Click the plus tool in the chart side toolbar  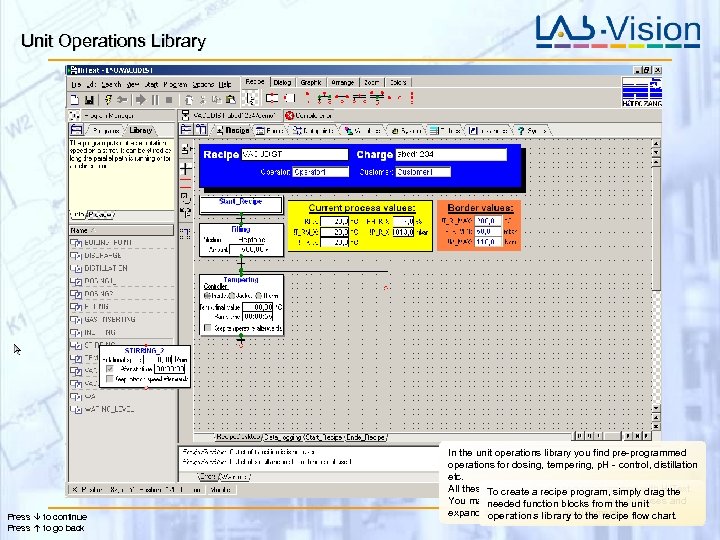(186, 169)
